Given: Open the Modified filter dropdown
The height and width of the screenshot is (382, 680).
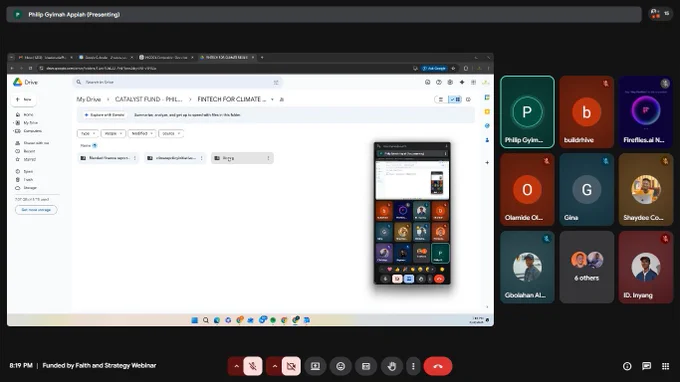Looking at the screenshot, I should [x=142, y=134].
